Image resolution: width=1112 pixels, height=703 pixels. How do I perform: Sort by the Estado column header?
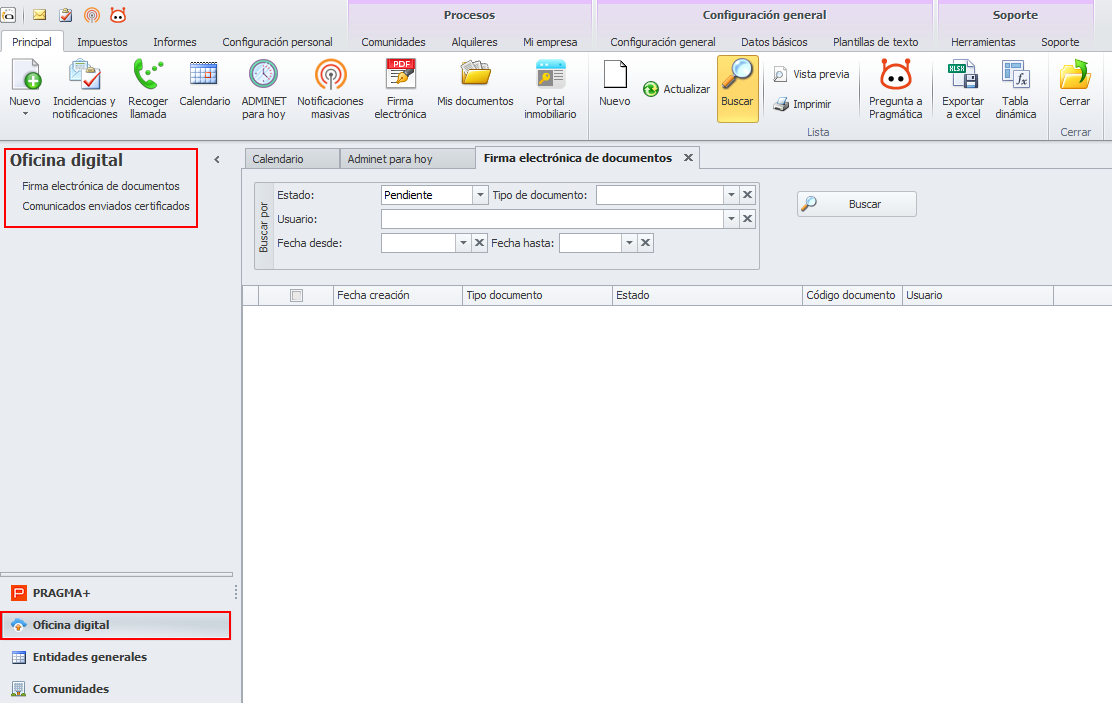coord(707,296)
